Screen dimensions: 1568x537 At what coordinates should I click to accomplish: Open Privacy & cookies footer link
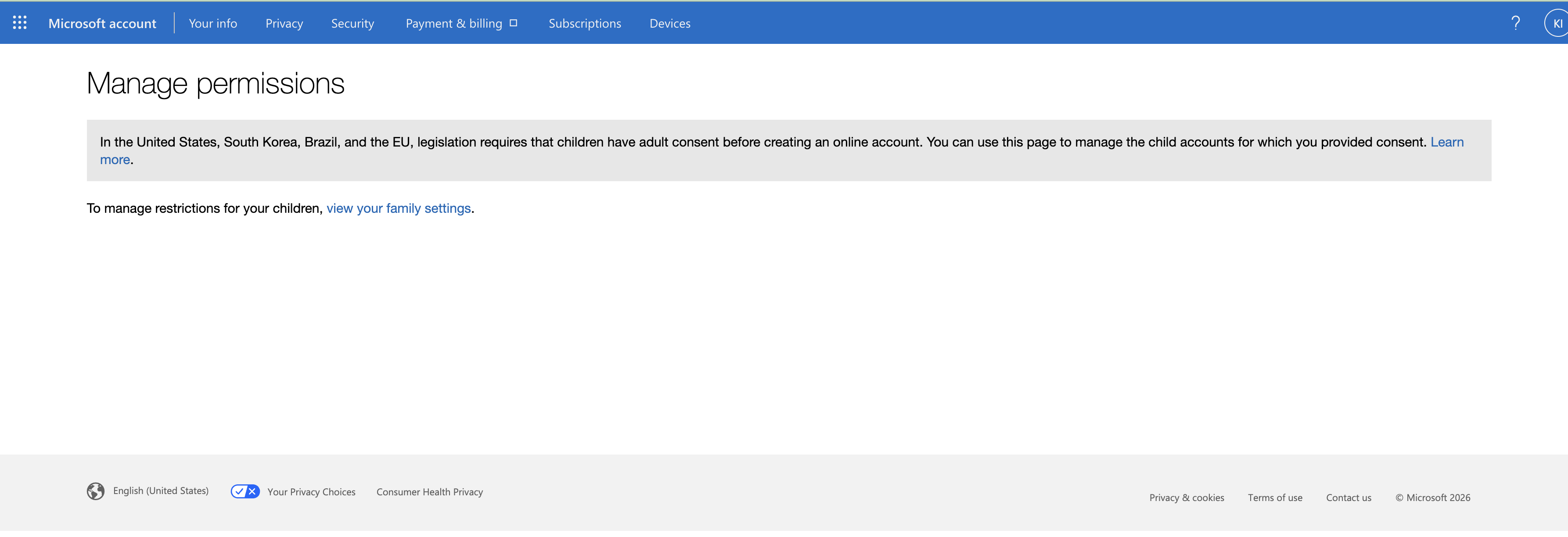(x=1187, y=498)
